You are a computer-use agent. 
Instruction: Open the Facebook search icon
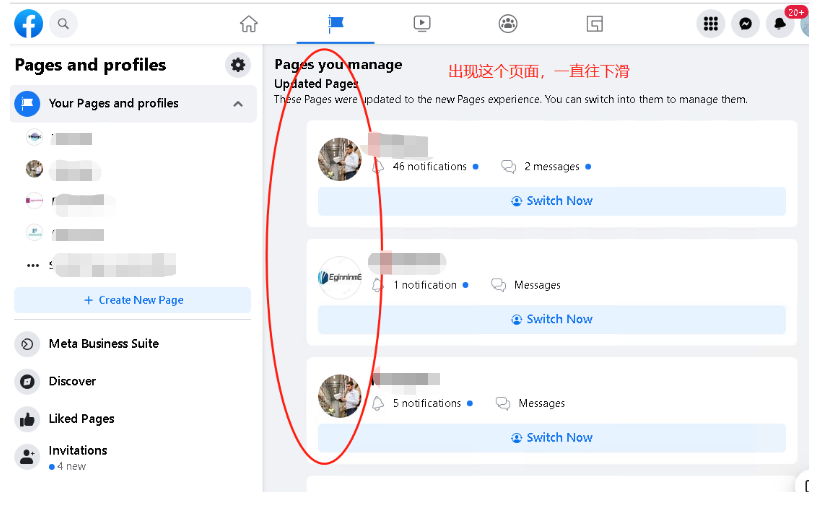coord(63,24)
